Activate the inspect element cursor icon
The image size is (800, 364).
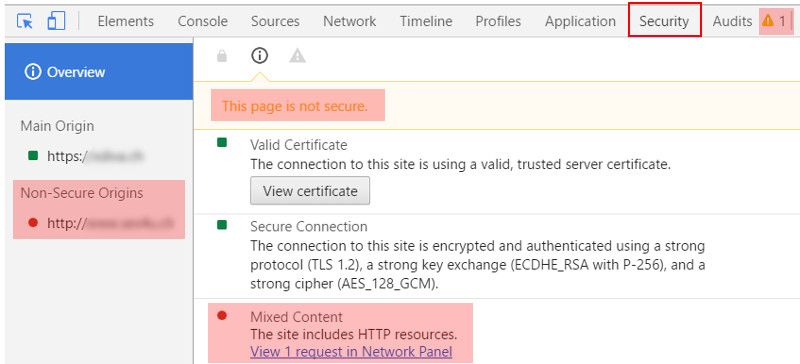click(x=24, y=21)
